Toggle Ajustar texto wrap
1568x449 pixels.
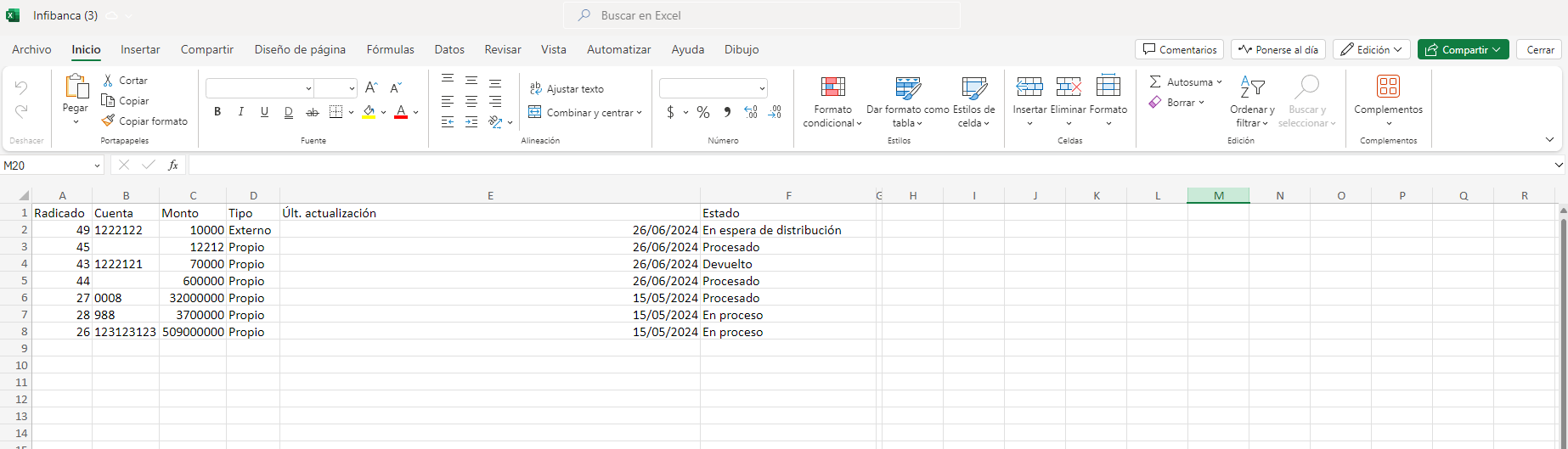(x=567, y=88)
